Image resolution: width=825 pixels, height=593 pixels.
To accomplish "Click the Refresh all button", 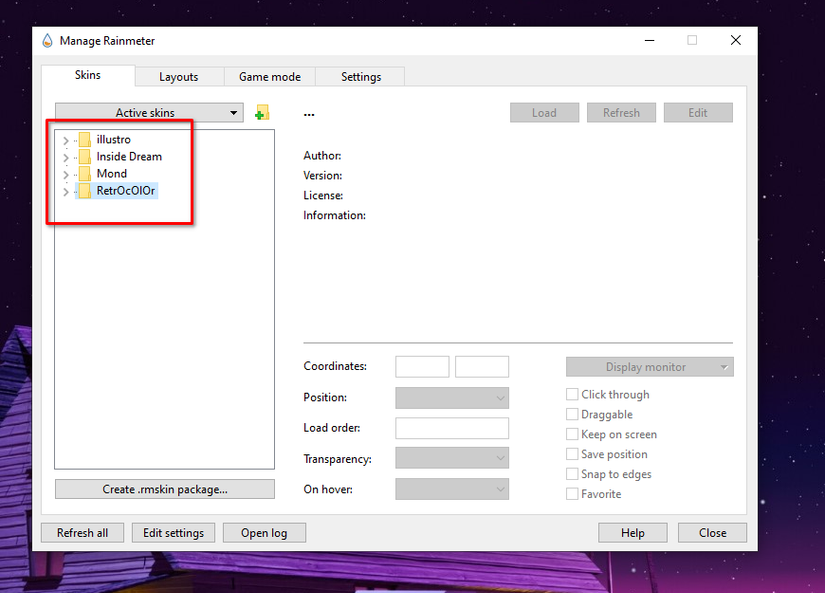I will tap(82, 533).
